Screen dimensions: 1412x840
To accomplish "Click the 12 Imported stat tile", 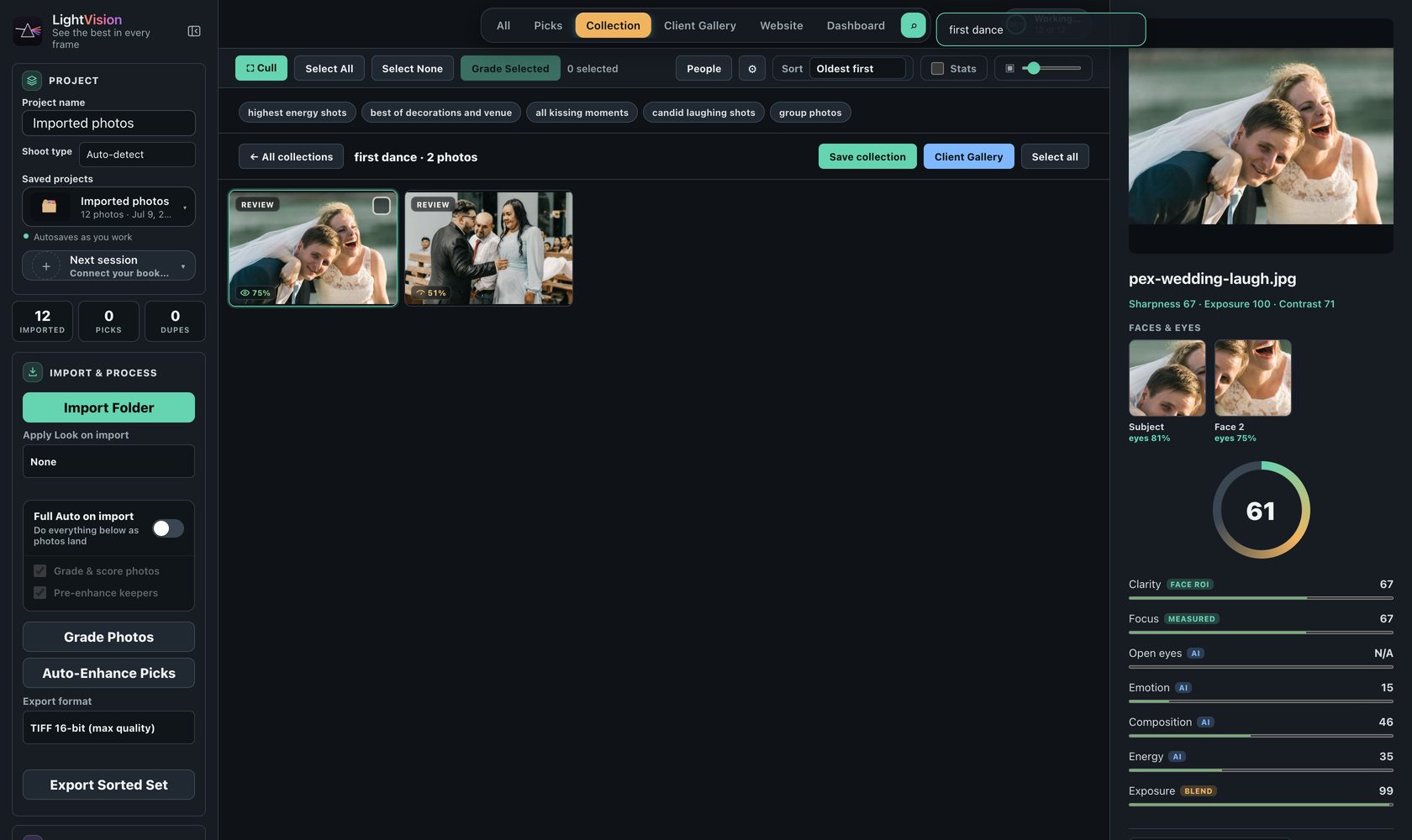I will (x=42, y=321).
